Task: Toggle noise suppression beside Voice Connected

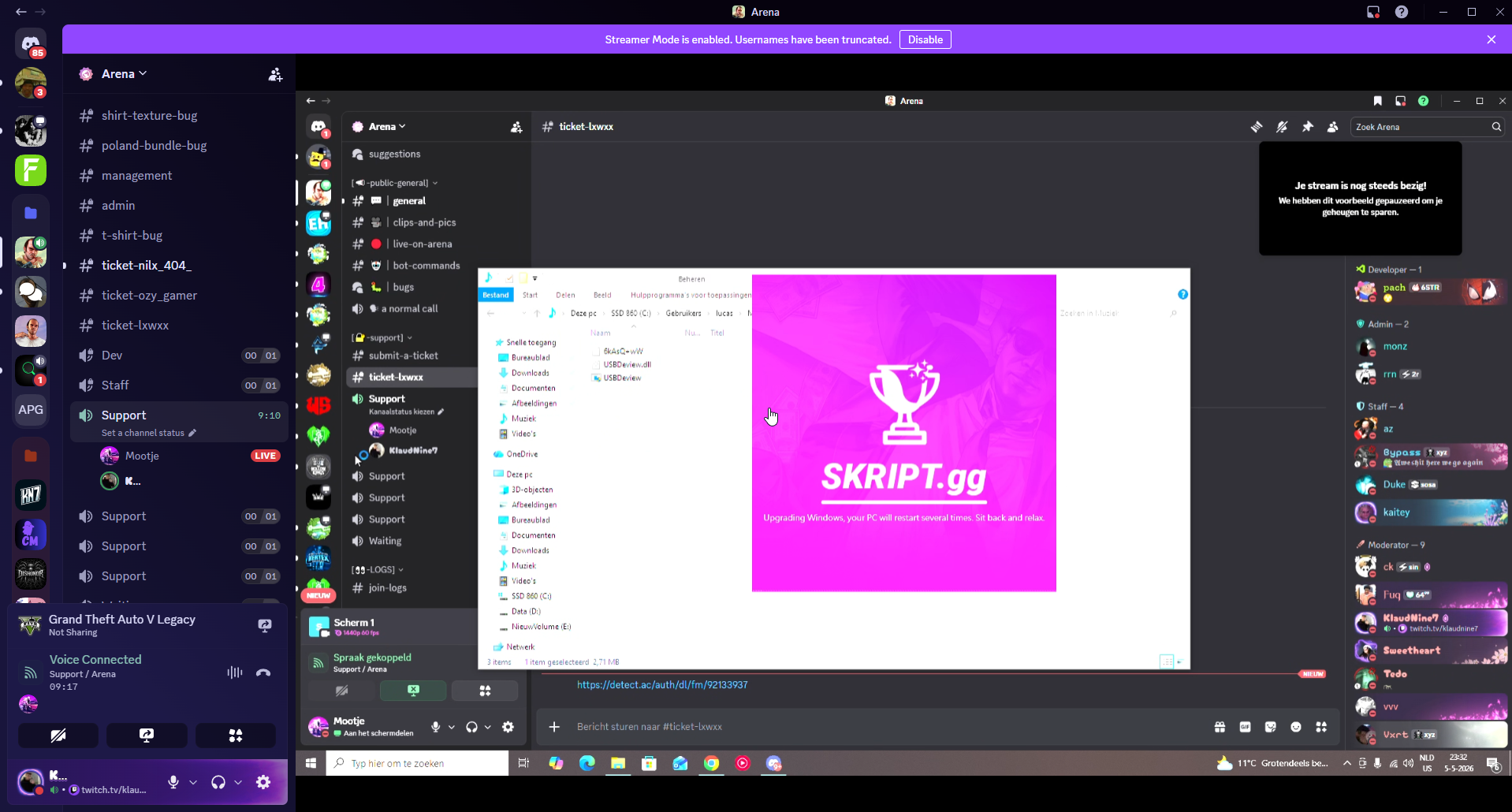Action: pyautogui.click(x=234, y=672)
